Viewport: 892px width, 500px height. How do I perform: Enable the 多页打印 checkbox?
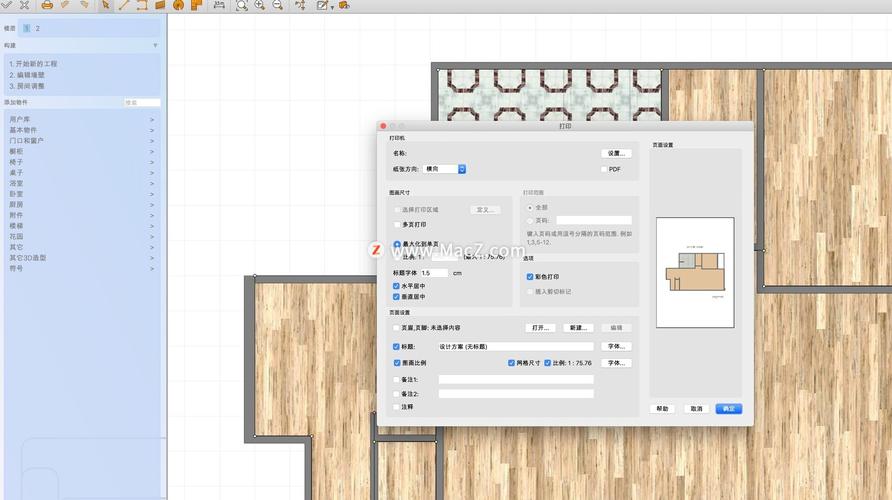coord(397,225)
